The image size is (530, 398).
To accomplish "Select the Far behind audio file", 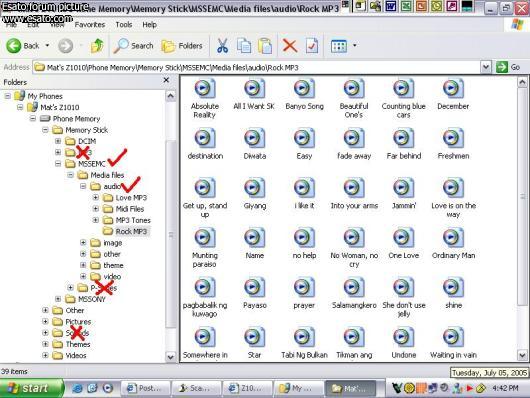I will pyautogui.click(x=404, y=144).
